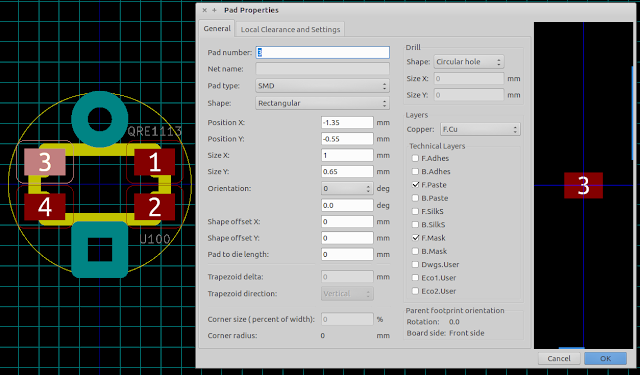Screen dimensions: 640x375
Task: Click the square hole pad at bottom
Action: [100, 250]
